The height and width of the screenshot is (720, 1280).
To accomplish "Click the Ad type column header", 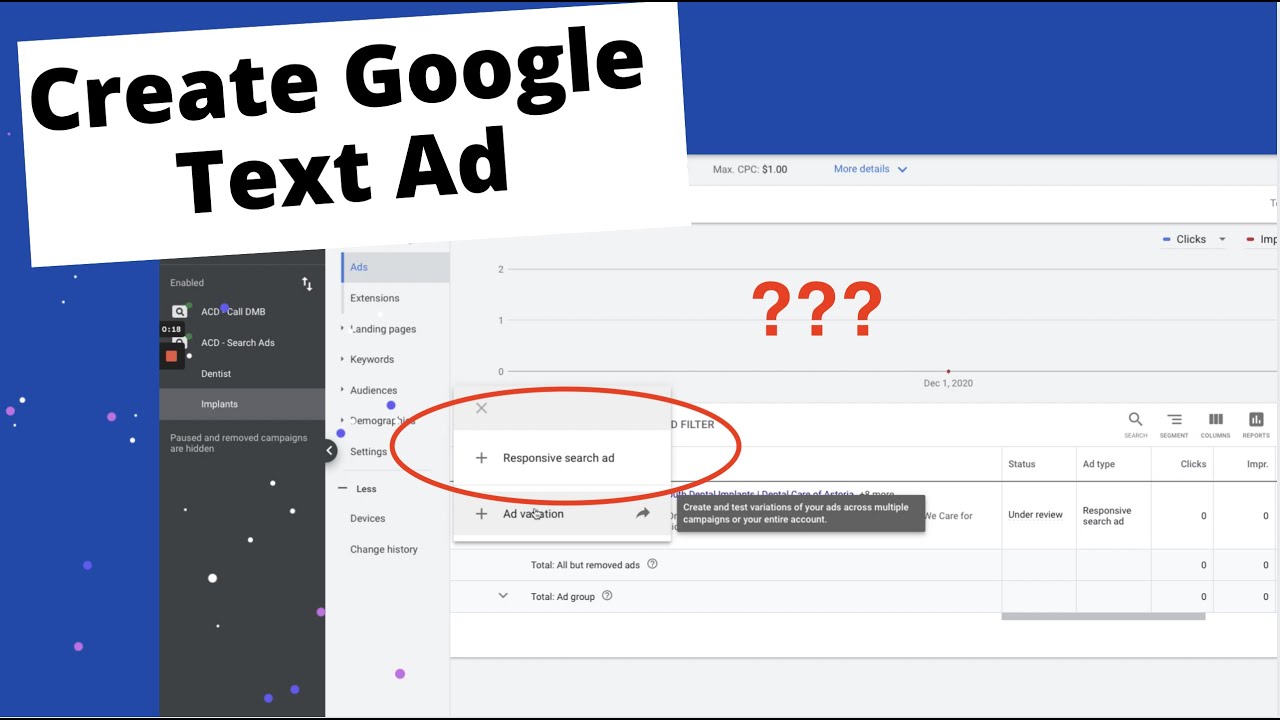I will [1099, 464].
